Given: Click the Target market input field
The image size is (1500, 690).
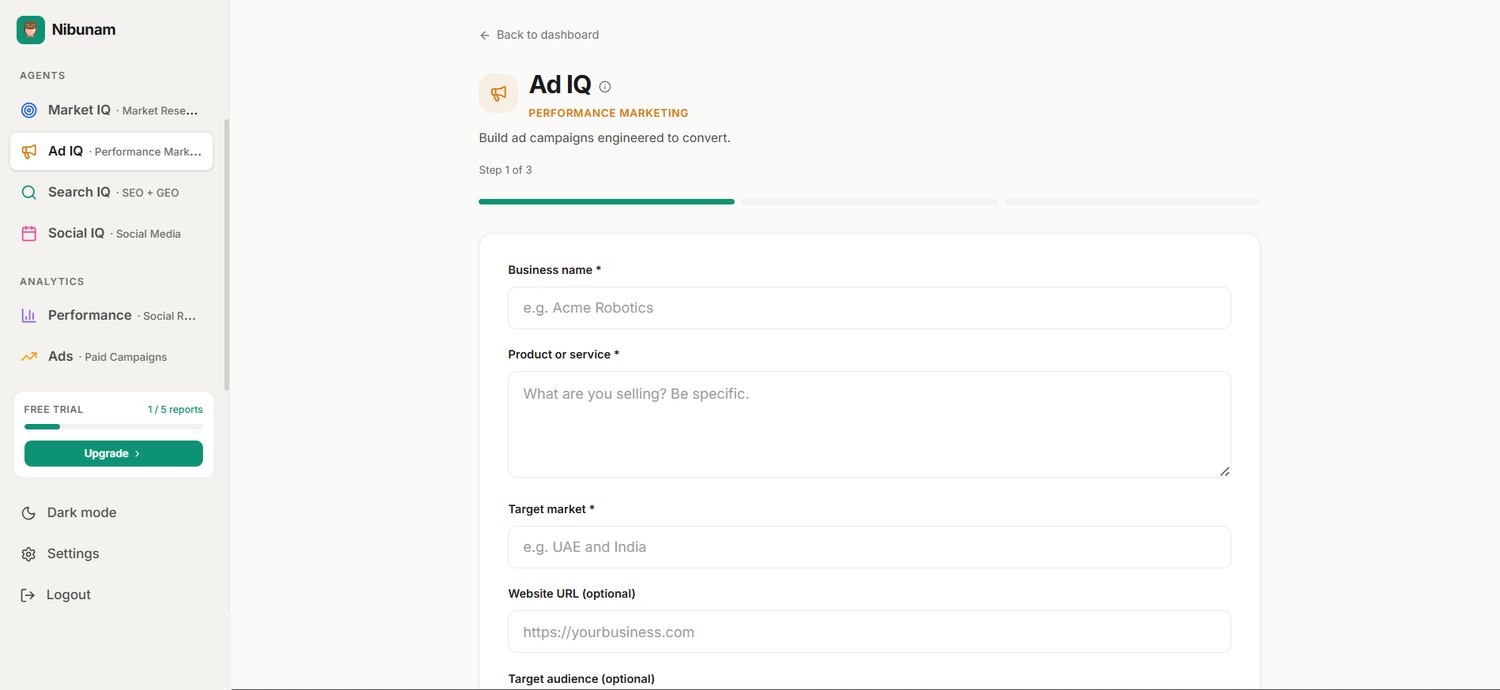Looking at the screenshot, I should pyautogui.click(x=869, y=547).
